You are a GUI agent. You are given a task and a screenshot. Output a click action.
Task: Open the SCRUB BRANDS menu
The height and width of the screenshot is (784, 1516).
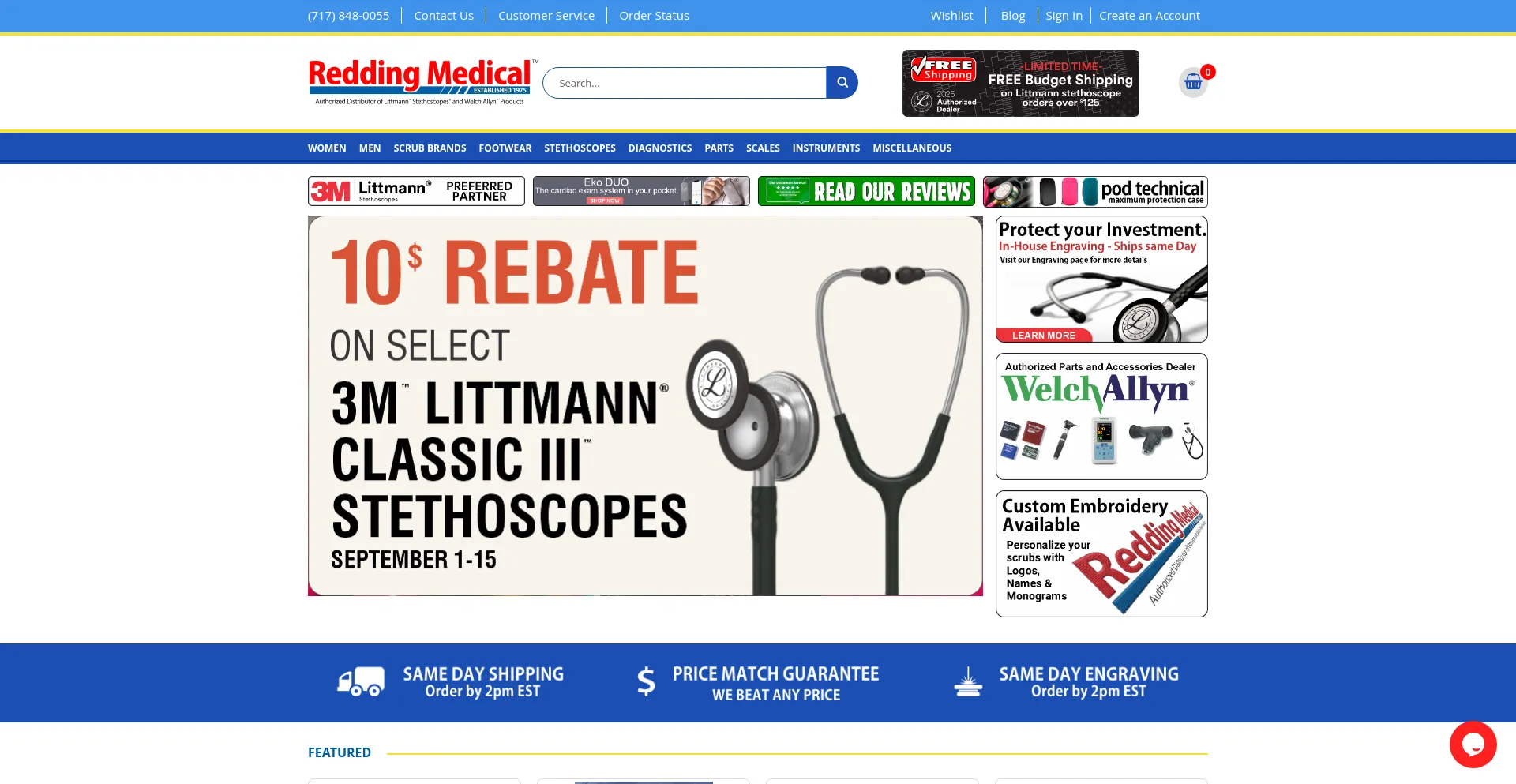(430, 148)
